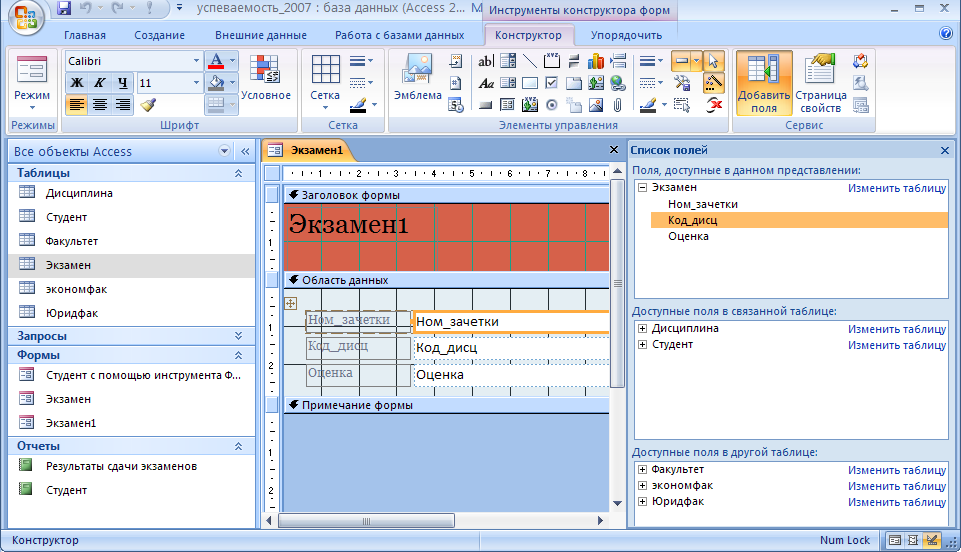Toggle Underline (Ч) formatting
Screen dimensions: 961x552
(123, 83)
